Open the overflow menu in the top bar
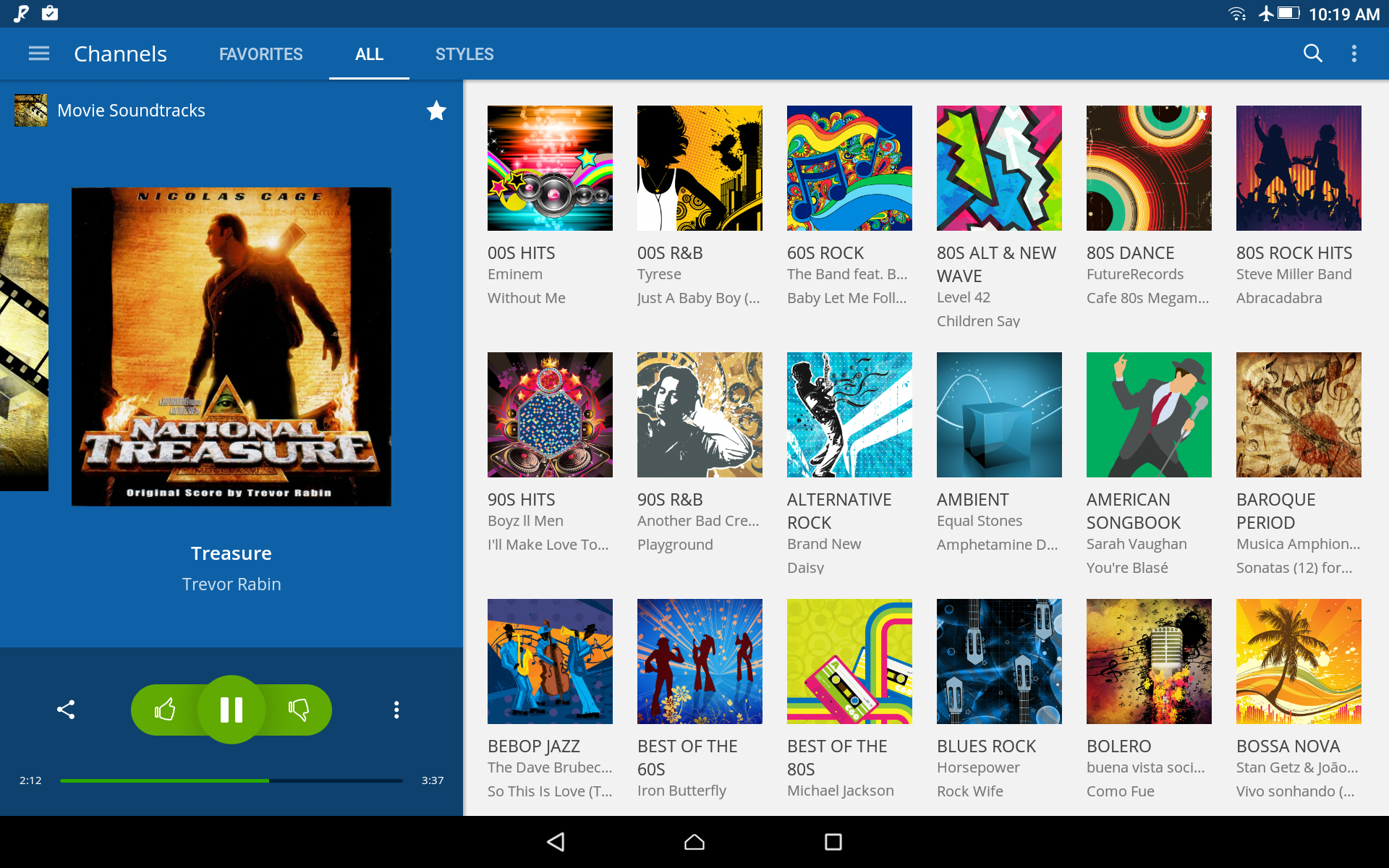This screenshot has height=868, width=1389. [x=1354, y=53]
